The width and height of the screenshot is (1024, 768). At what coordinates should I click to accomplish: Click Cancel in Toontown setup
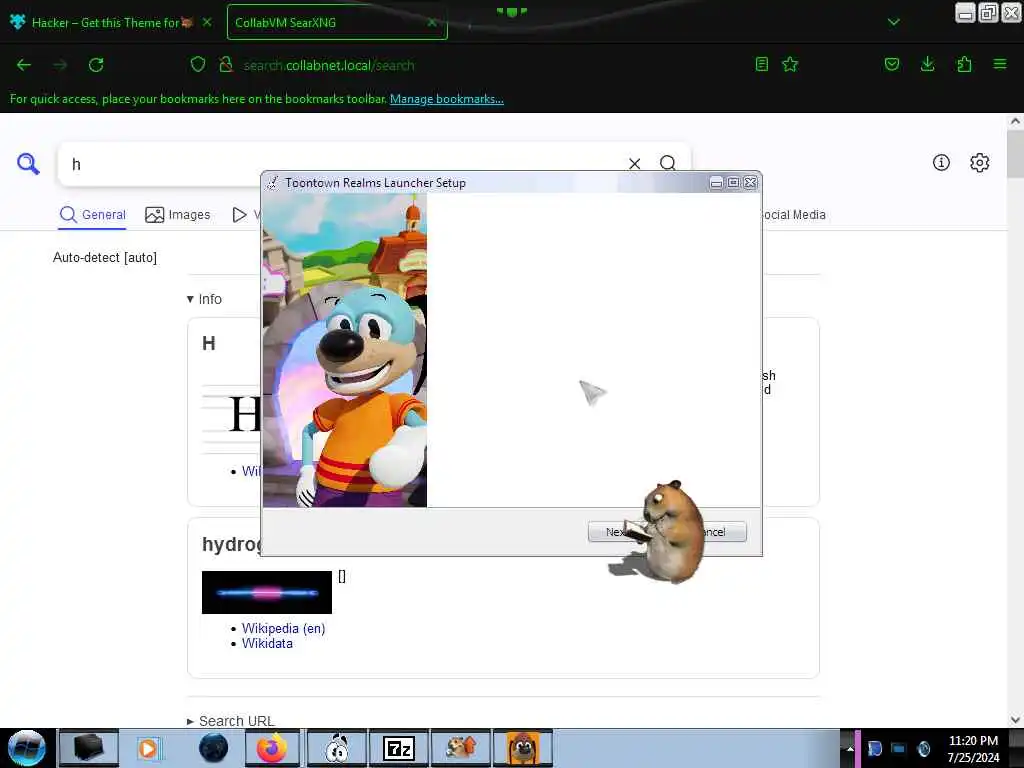[x=725, y=532]
